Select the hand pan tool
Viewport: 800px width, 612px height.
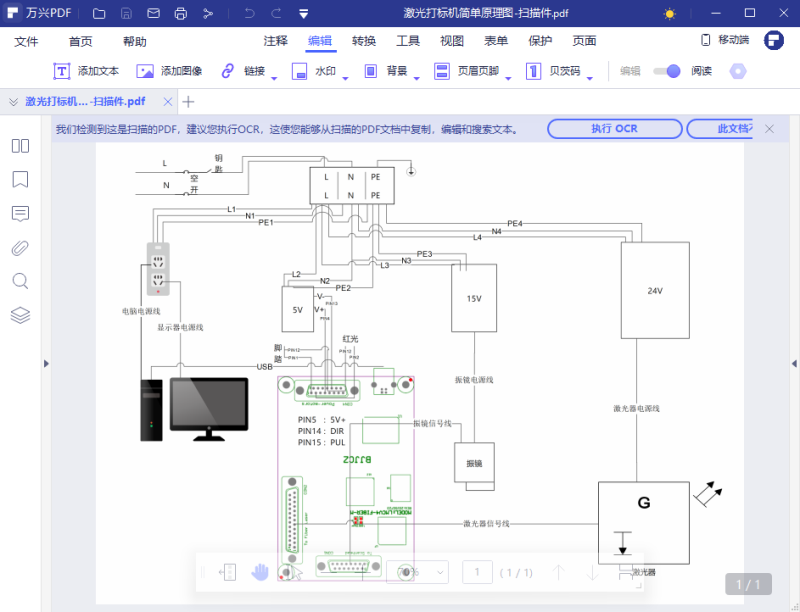[x=260, y=572]
